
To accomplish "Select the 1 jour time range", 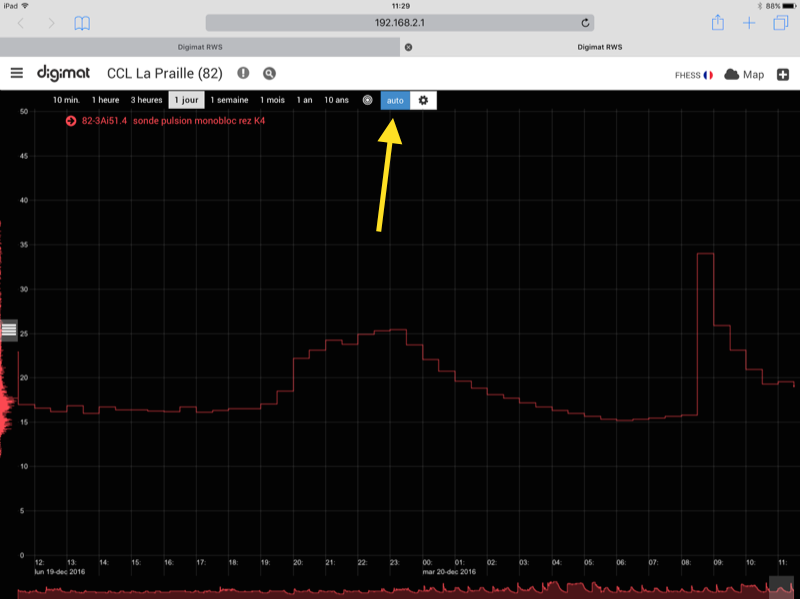I will [186, 100].
